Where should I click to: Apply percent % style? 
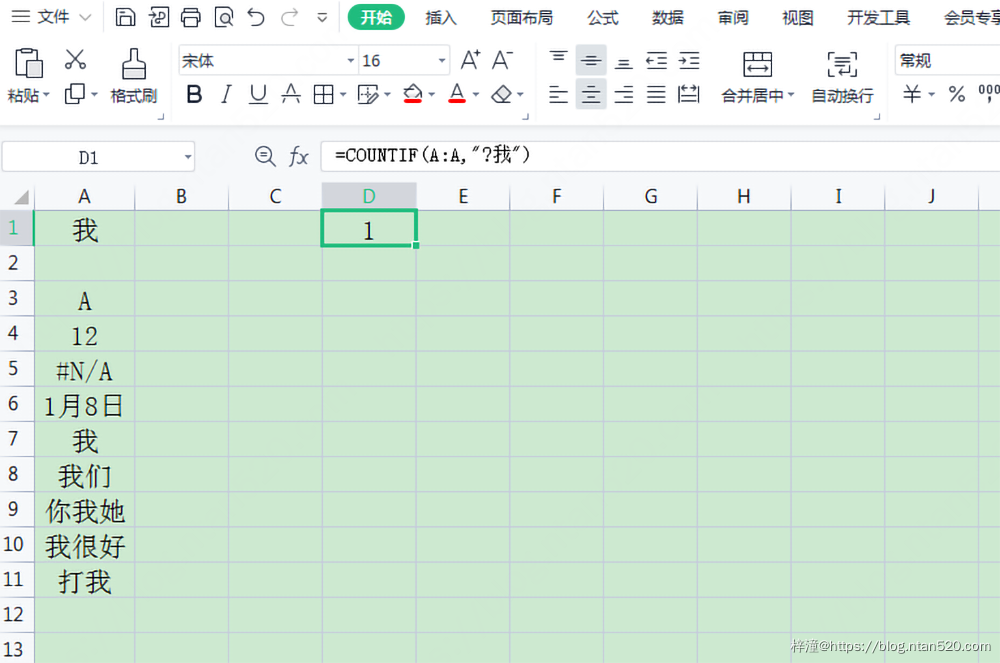click(956, 94)
